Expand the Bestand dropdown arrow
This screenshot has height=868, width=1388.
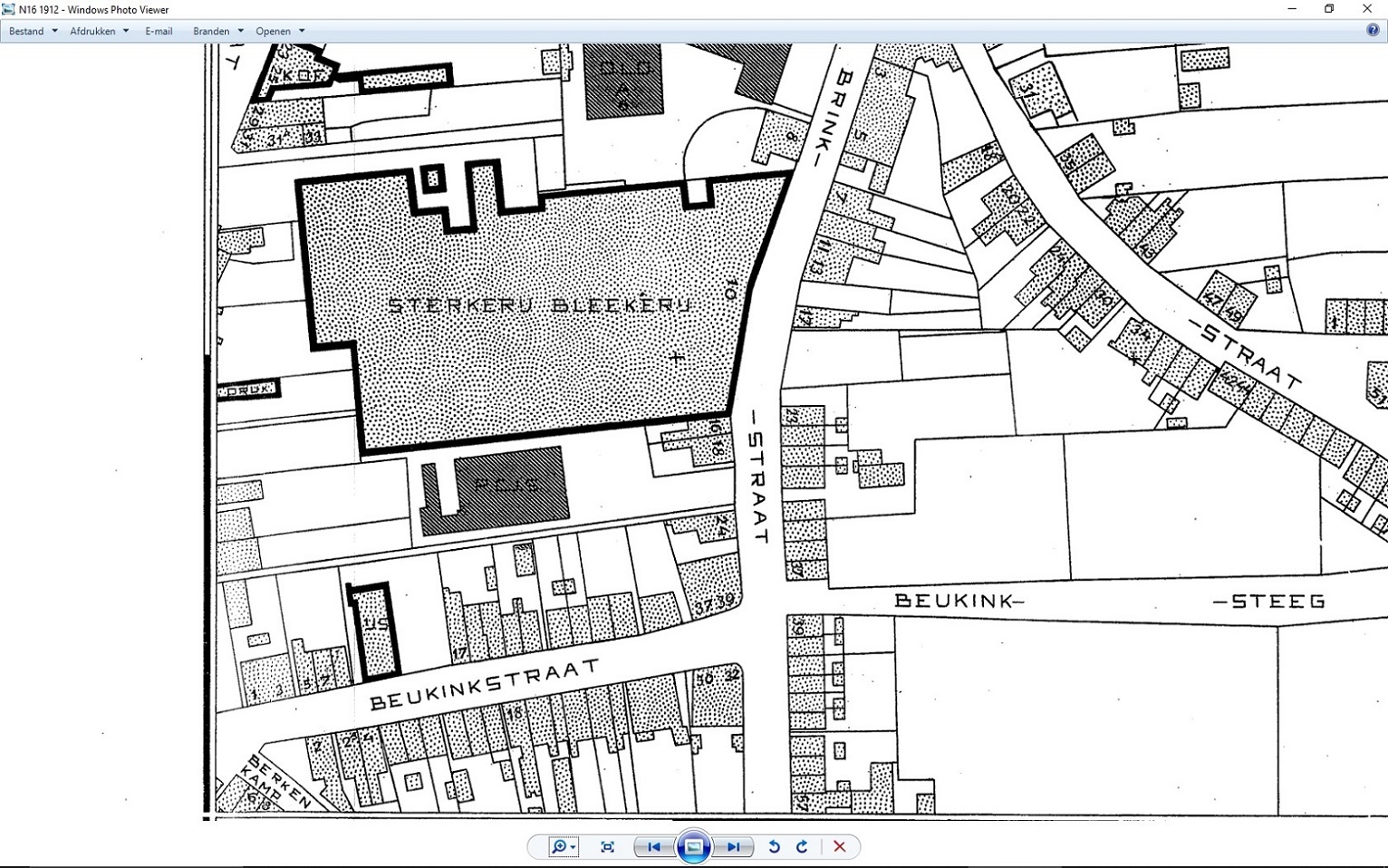click(x=54, y=31)
